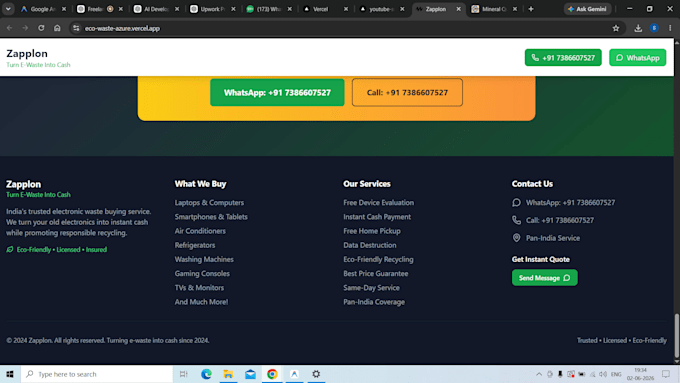Open Chrome downloads icon
Image resolution: width=680 pixels, height=383 pixels.
[638, 28]
